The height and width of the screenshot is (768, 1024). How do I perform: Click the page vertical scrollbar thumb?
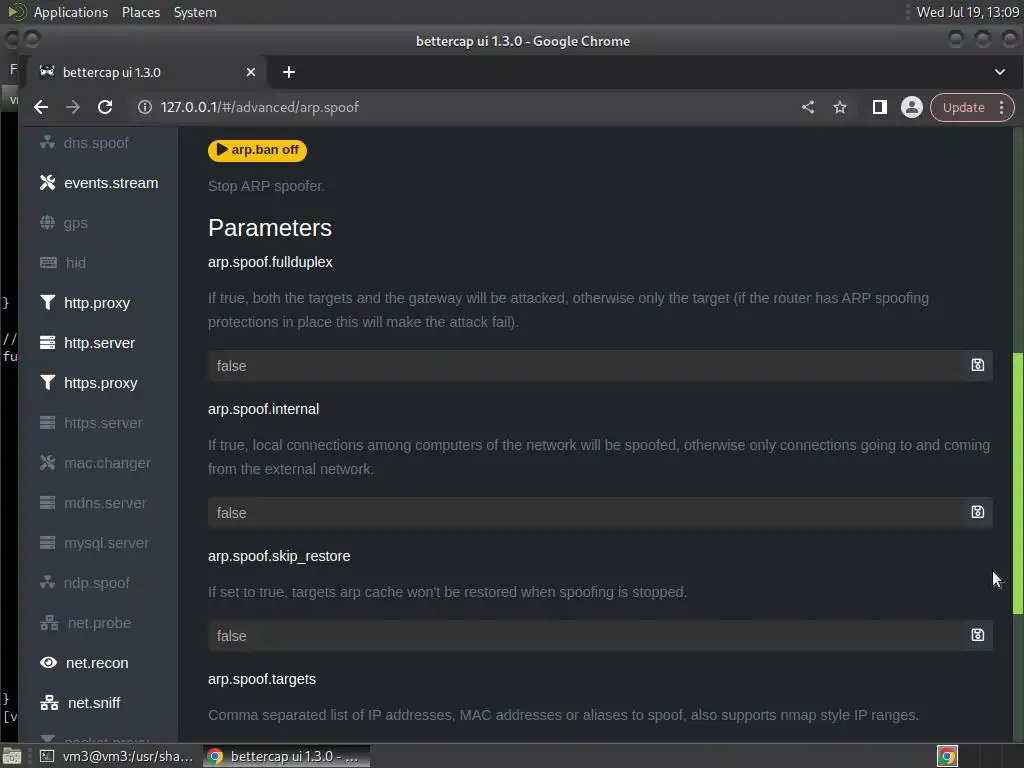[1017, 483]
